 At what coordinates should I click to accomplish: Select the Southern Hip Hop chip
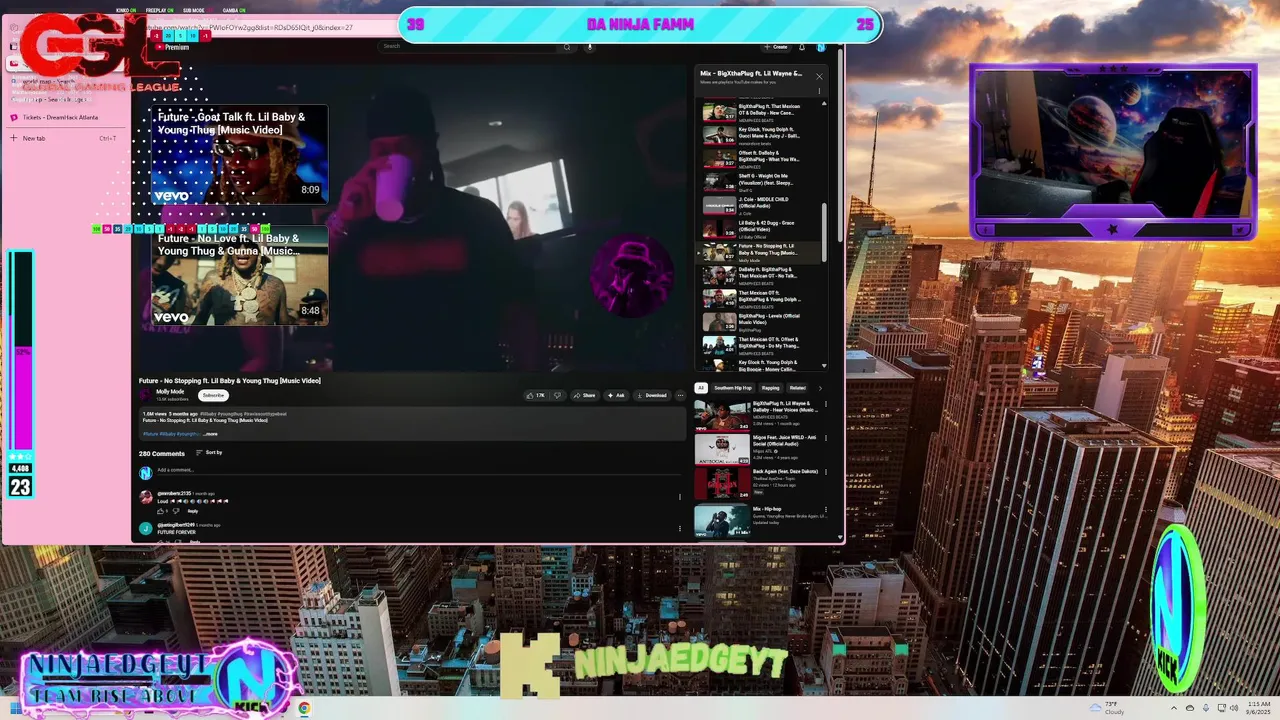733,388
